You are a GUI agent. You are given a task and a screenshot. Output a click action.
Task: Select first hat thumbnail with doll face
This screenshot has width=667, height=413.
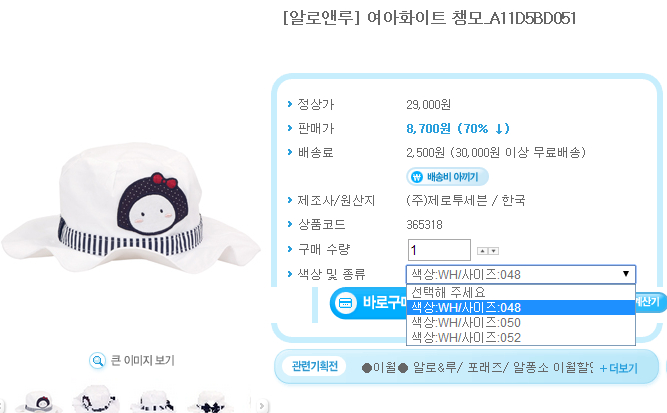tap(39, 402)
